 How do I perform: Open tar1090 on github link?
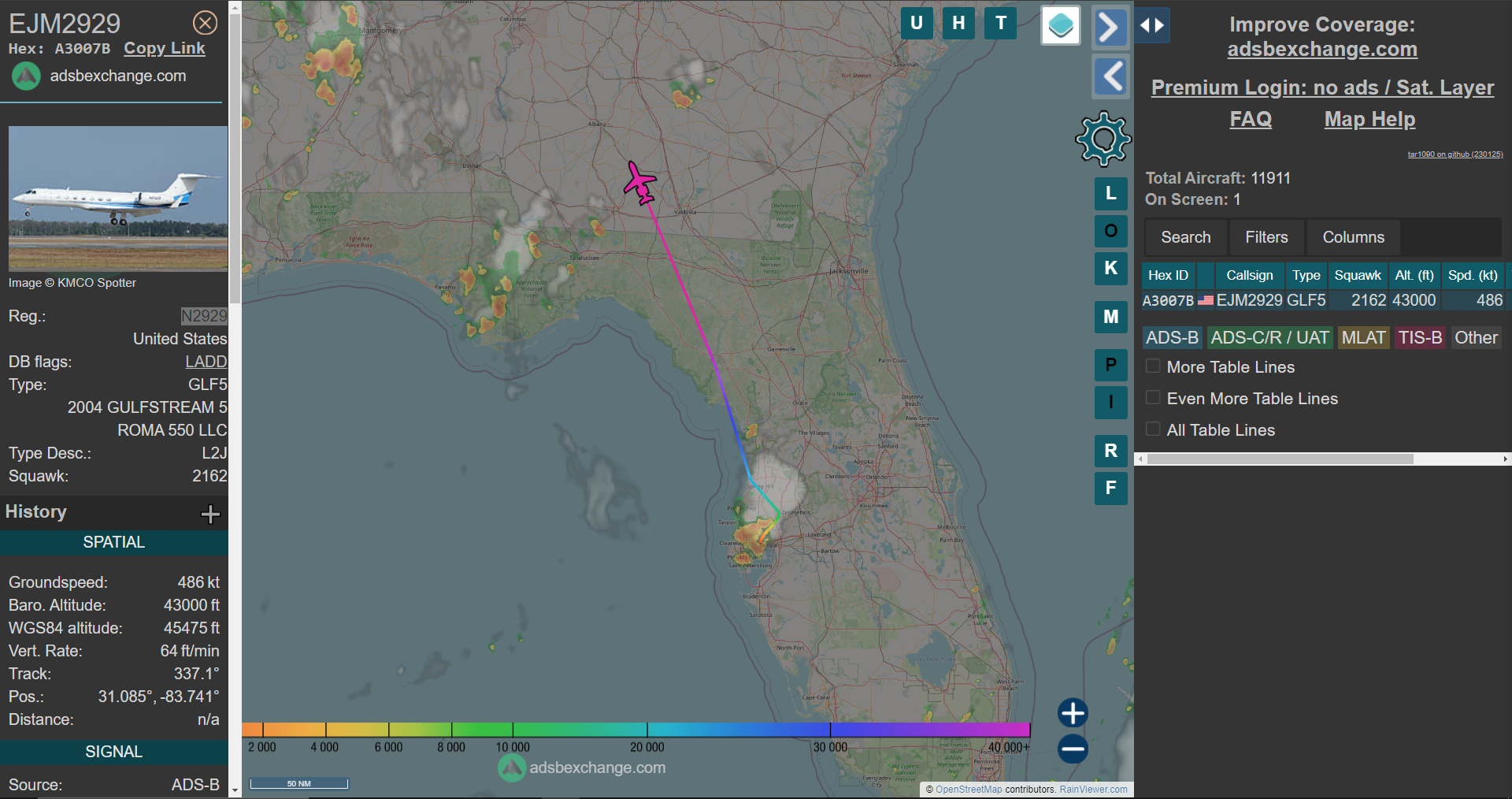pyautogui.click(x=1455, y=154)
